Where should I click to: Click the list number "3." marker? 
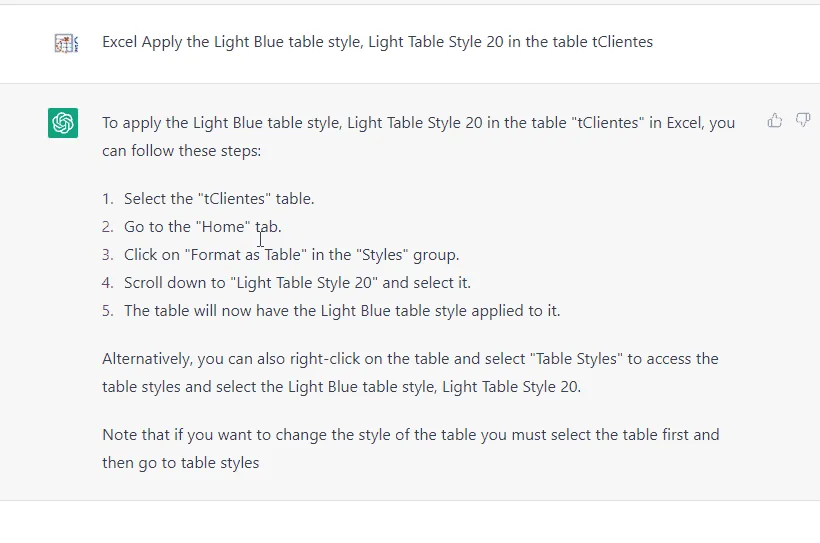pos(108,255)
